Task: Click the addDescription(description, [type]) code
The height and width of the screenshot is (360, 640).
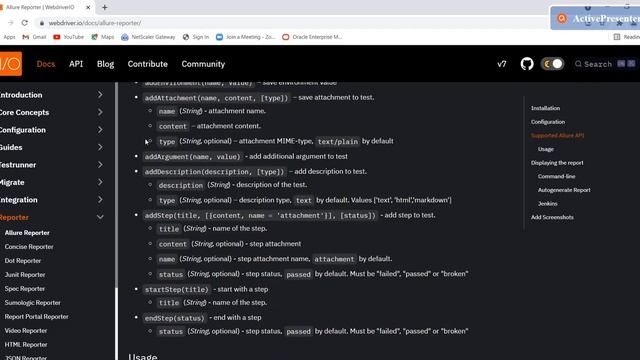Action: (214, 172)
